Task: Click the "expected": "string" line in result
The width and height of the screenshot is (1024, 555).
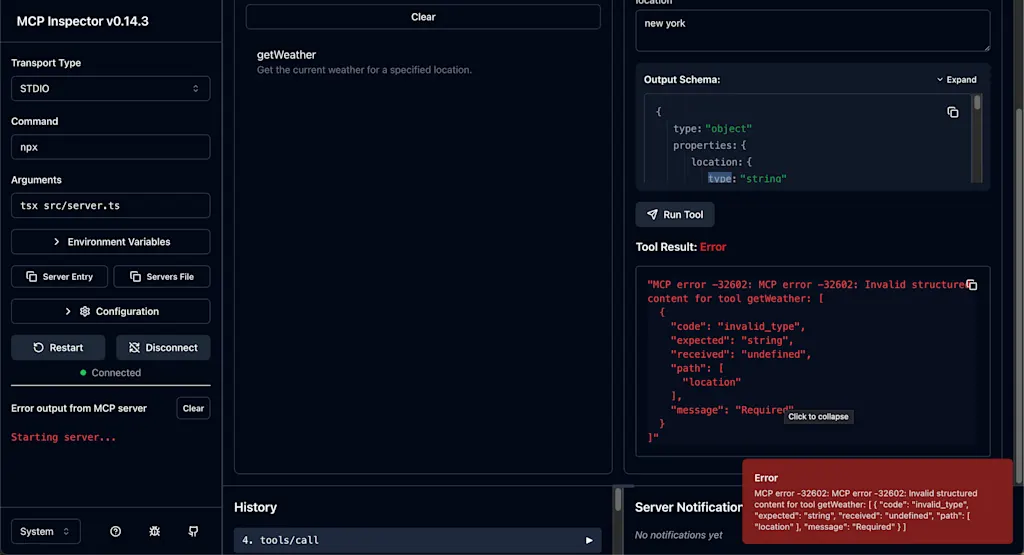Action: click(x=731, y=341)
